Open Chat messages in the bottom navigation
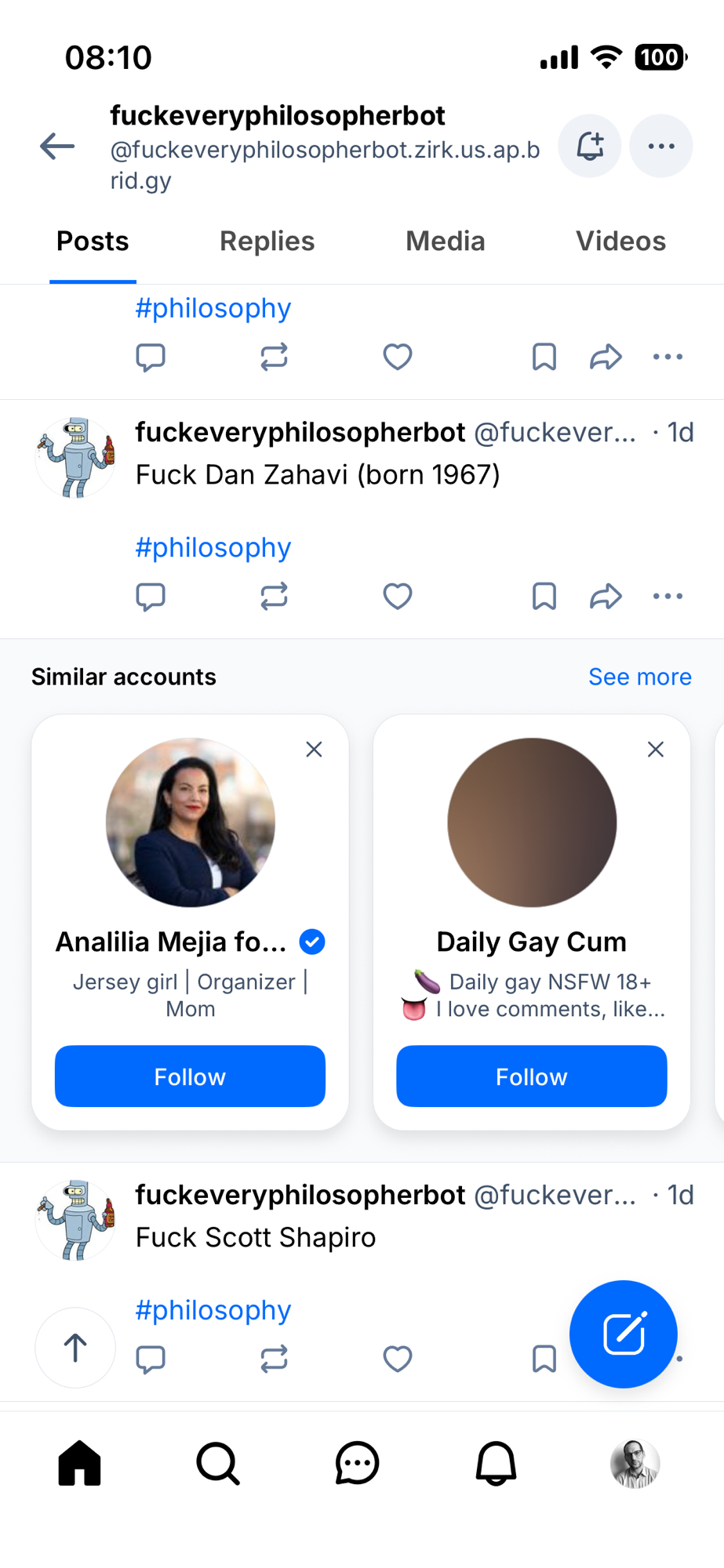The width and height of the screenshot is (724, 1568). pos(357,1464)
